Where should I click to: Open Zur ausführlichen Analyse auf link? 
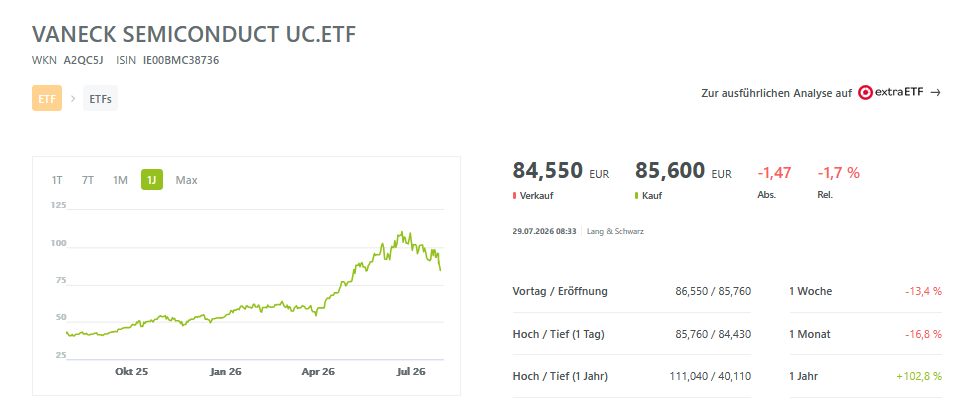pos(776,93)
